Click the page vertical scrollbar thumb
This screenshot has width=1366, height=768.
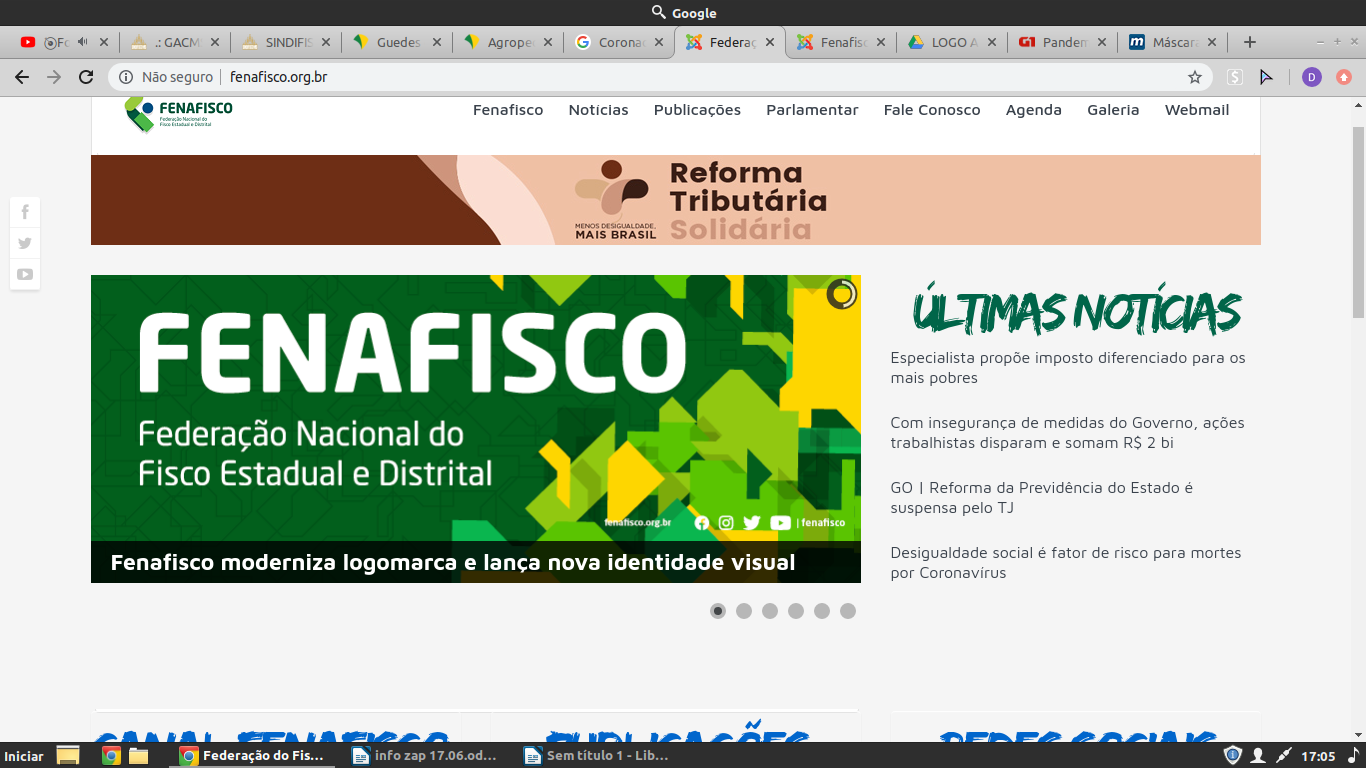click(x=1358, y=222)
